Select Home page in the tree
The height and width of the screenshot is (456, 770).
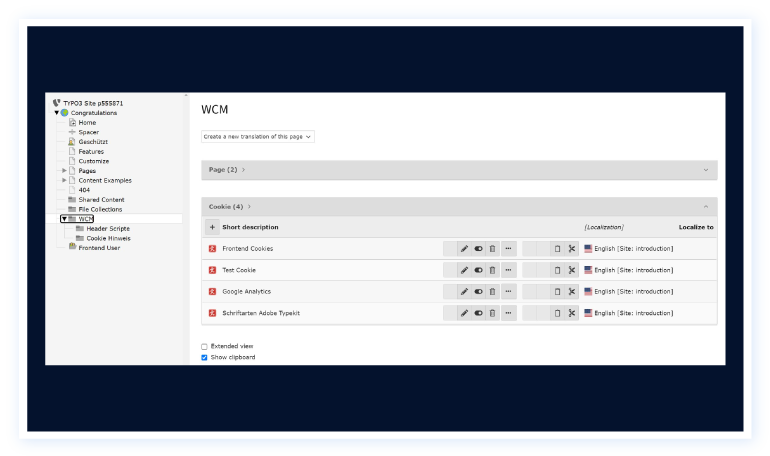pos(87,123)
